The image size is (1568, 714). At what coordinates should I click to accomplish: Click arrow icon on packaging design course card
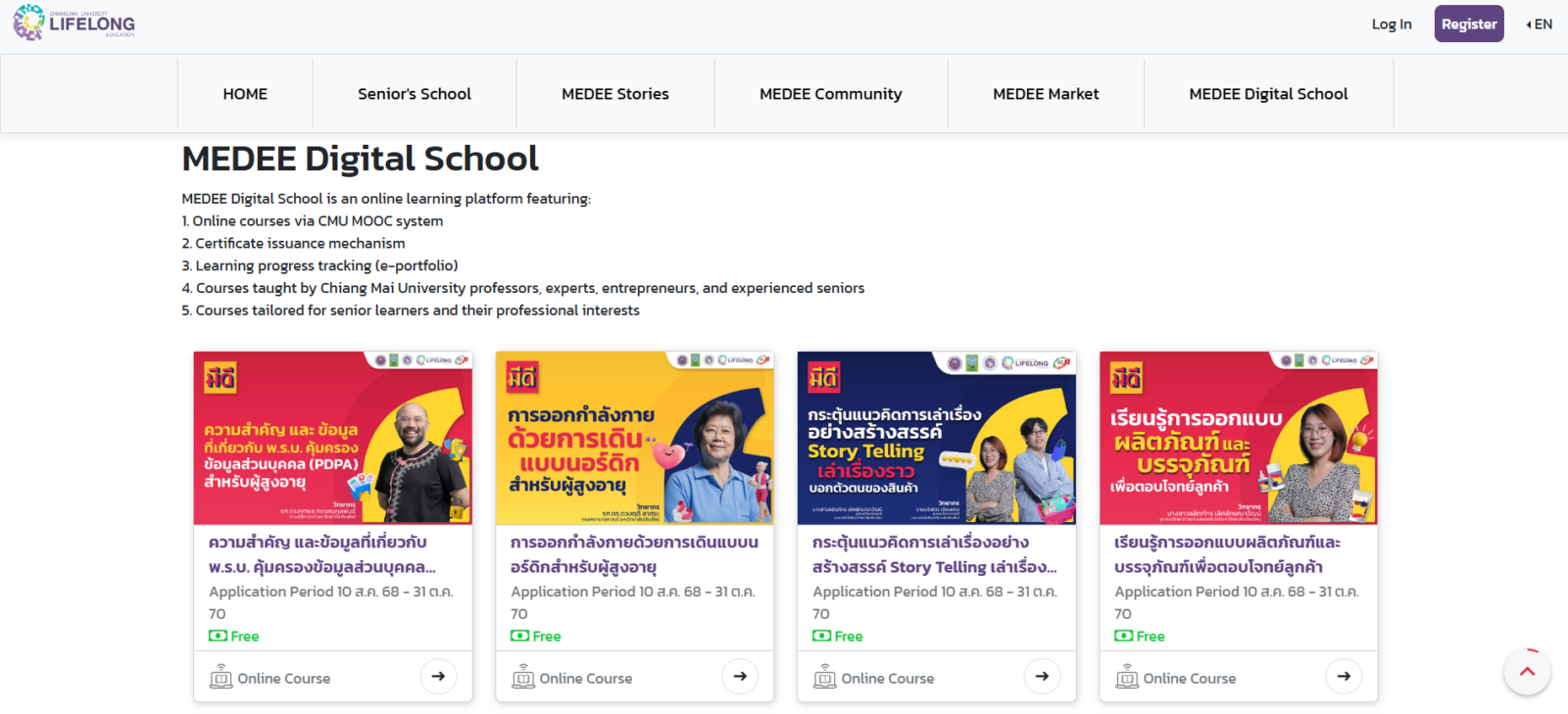click(x=1344, y=676)
